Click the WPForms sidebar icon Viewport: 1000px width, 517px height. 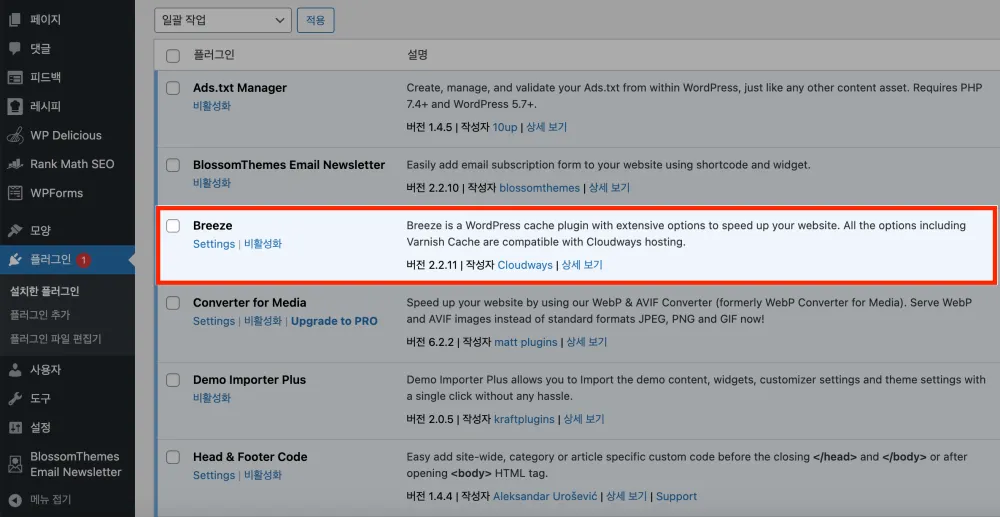15,193
